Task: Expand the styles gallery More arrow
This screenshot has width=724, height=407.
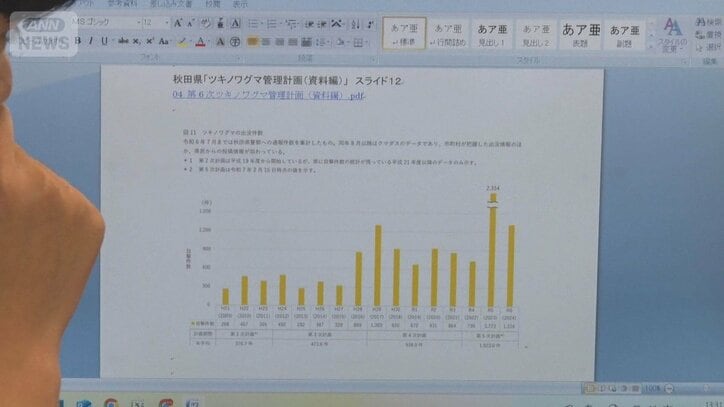Action: point(652,47)
